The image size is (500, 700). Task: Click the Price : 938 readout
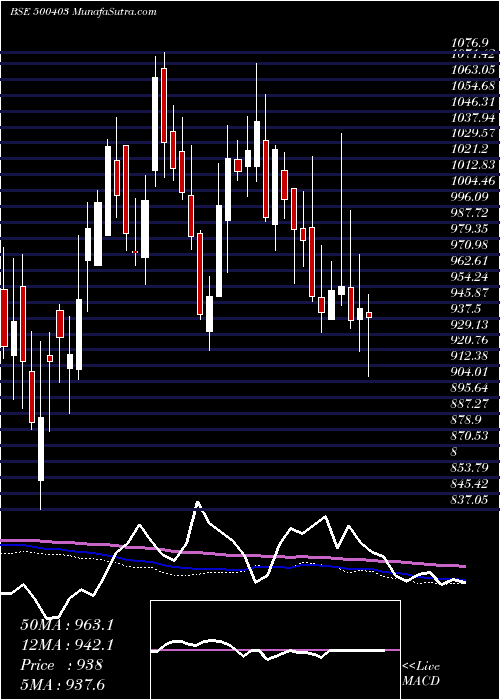[62, 665]
